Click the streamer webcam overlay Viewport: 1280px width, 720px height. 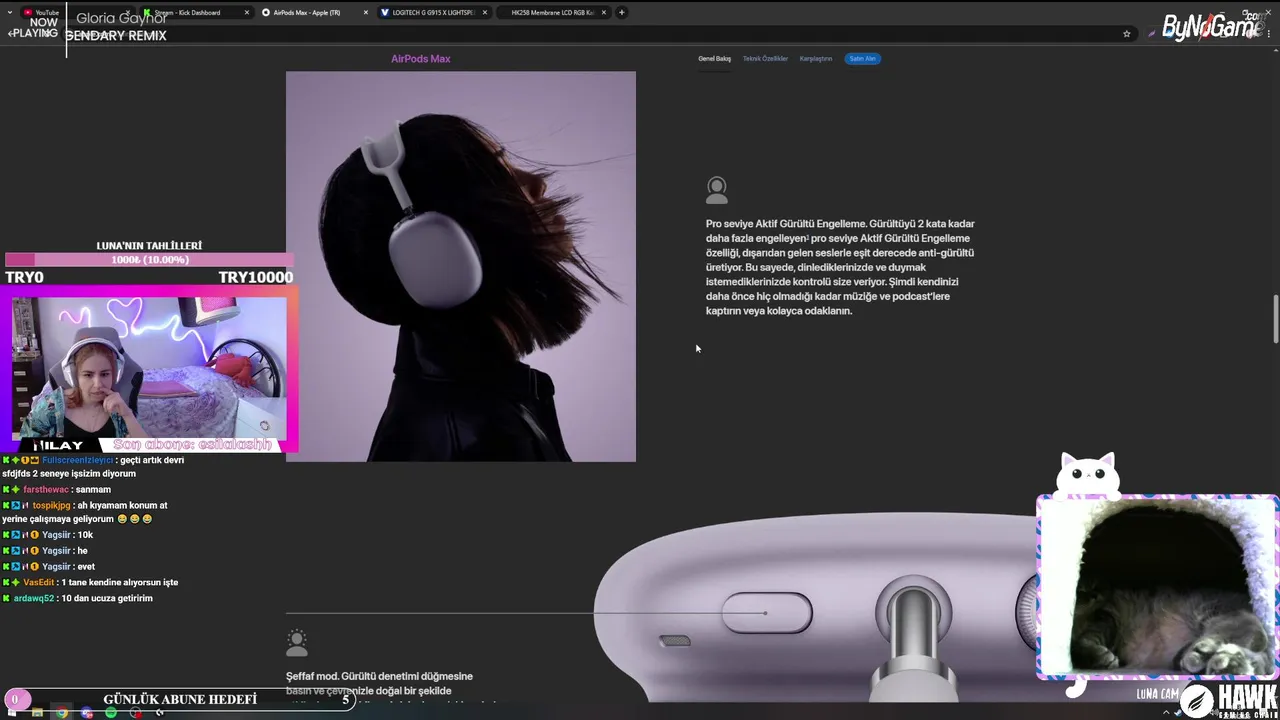149,370
